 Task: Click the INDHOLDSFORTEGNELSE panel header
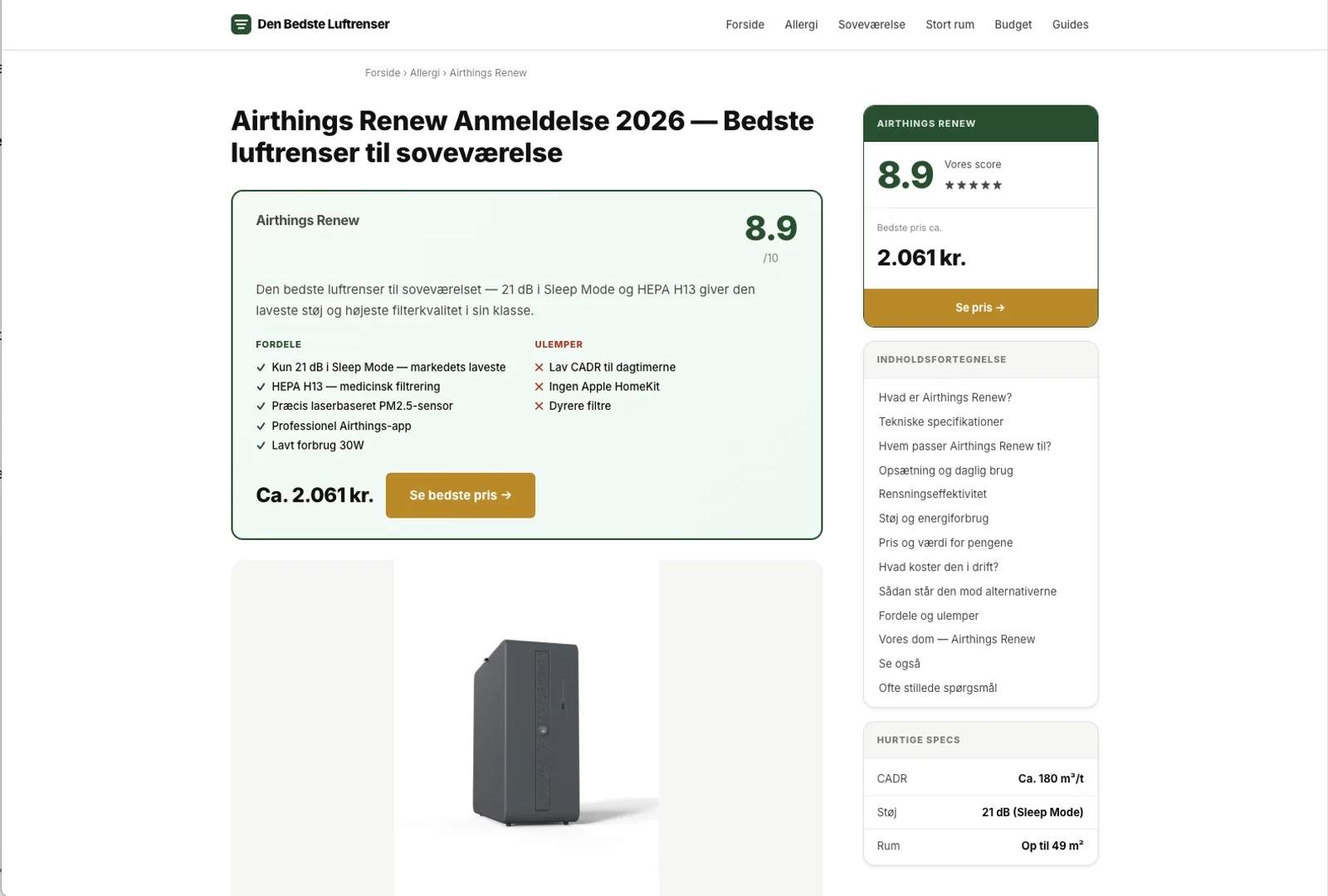point(980,360)
